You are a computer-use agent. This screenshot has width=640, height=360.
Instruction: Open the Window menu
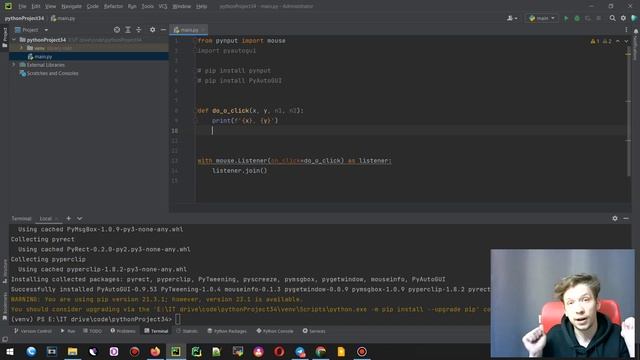point(182,6)
